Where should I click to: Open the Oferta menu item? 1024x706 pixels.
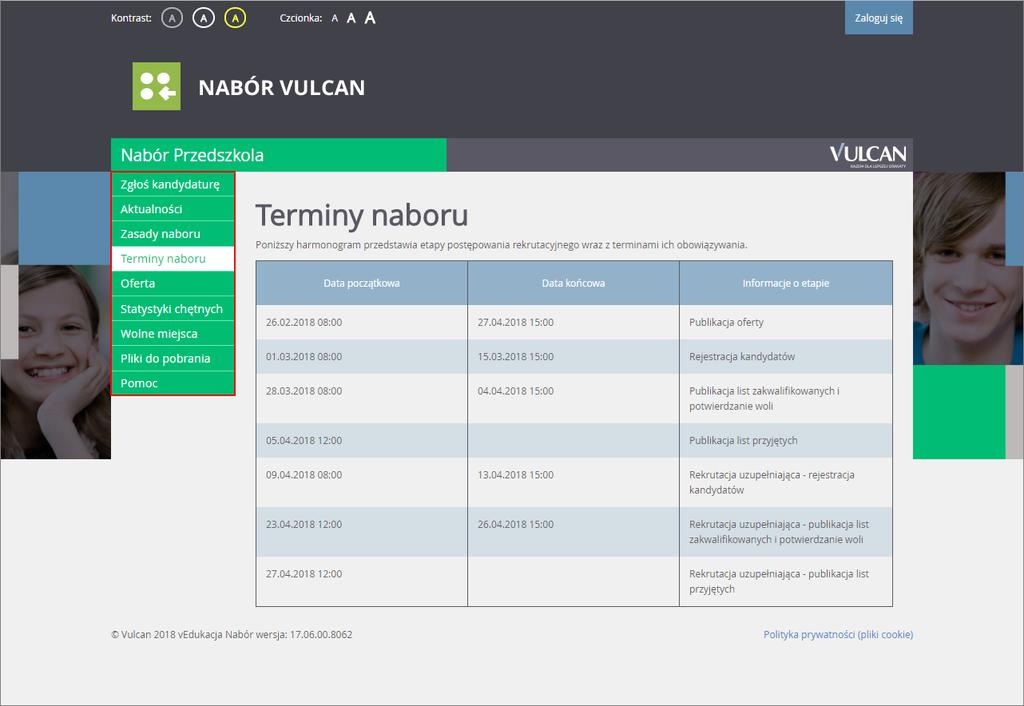[172, 283]
